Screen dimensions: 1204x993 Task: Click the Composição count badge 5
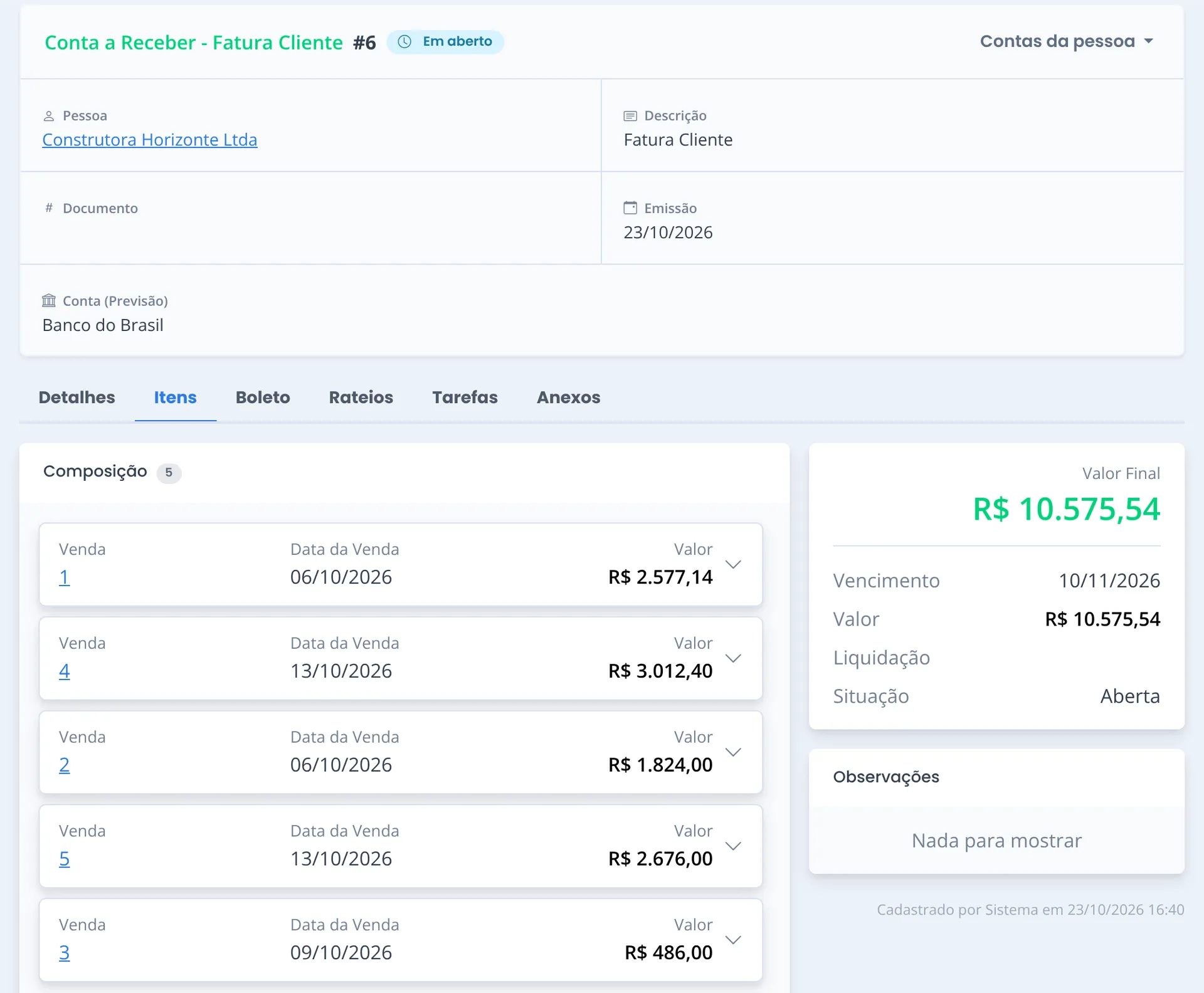(169, 473)
